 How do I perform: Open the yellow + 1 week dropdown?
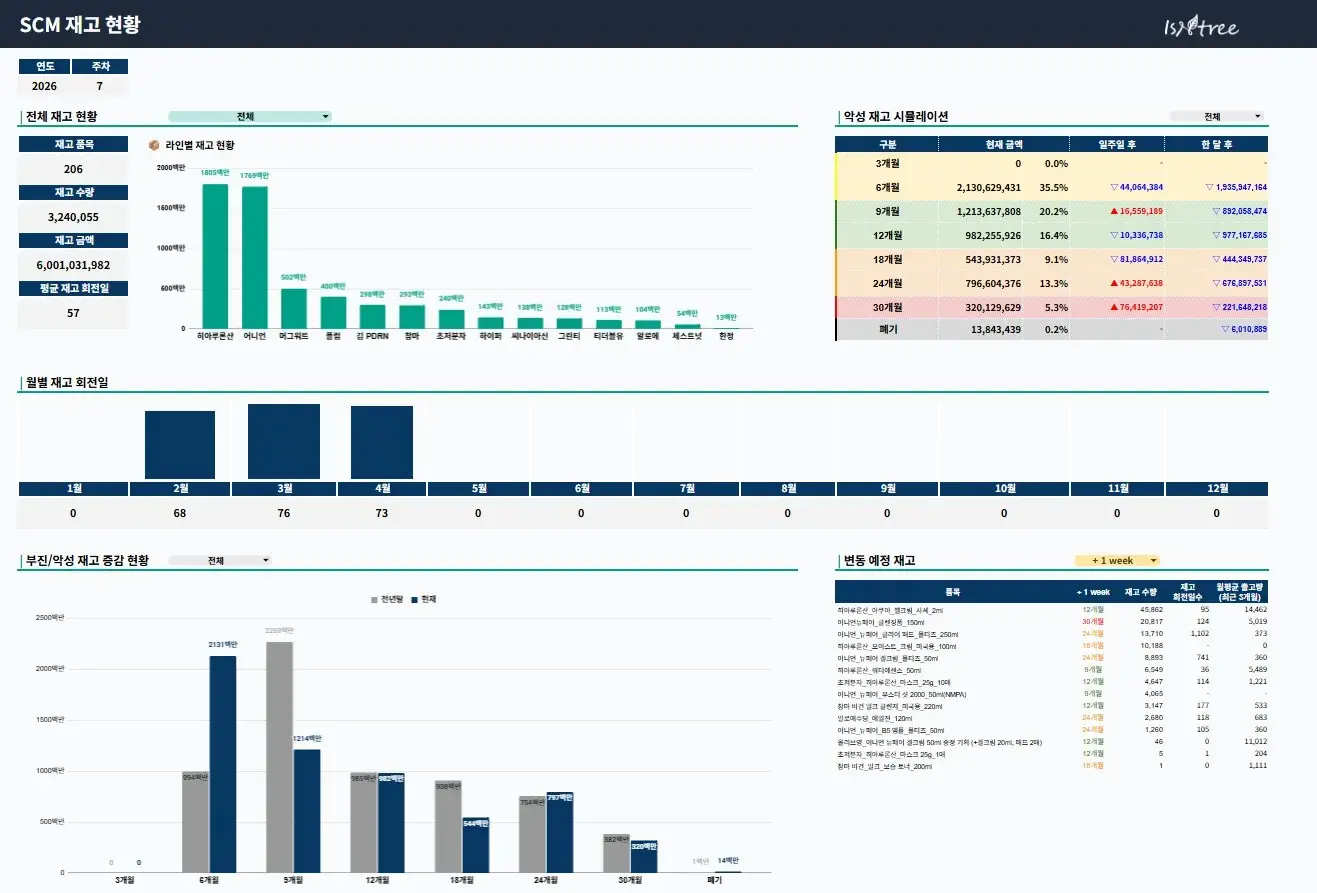point(1117,561)
